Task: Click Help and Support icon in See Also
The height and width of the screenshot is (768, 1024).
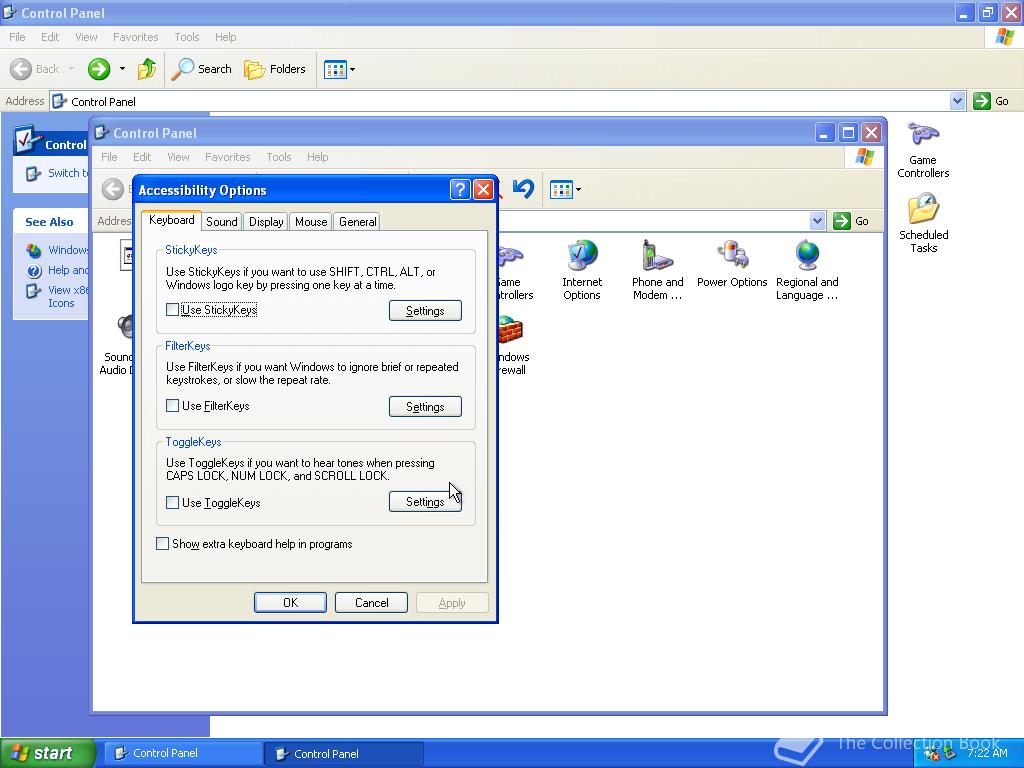Action: point(34,270)
